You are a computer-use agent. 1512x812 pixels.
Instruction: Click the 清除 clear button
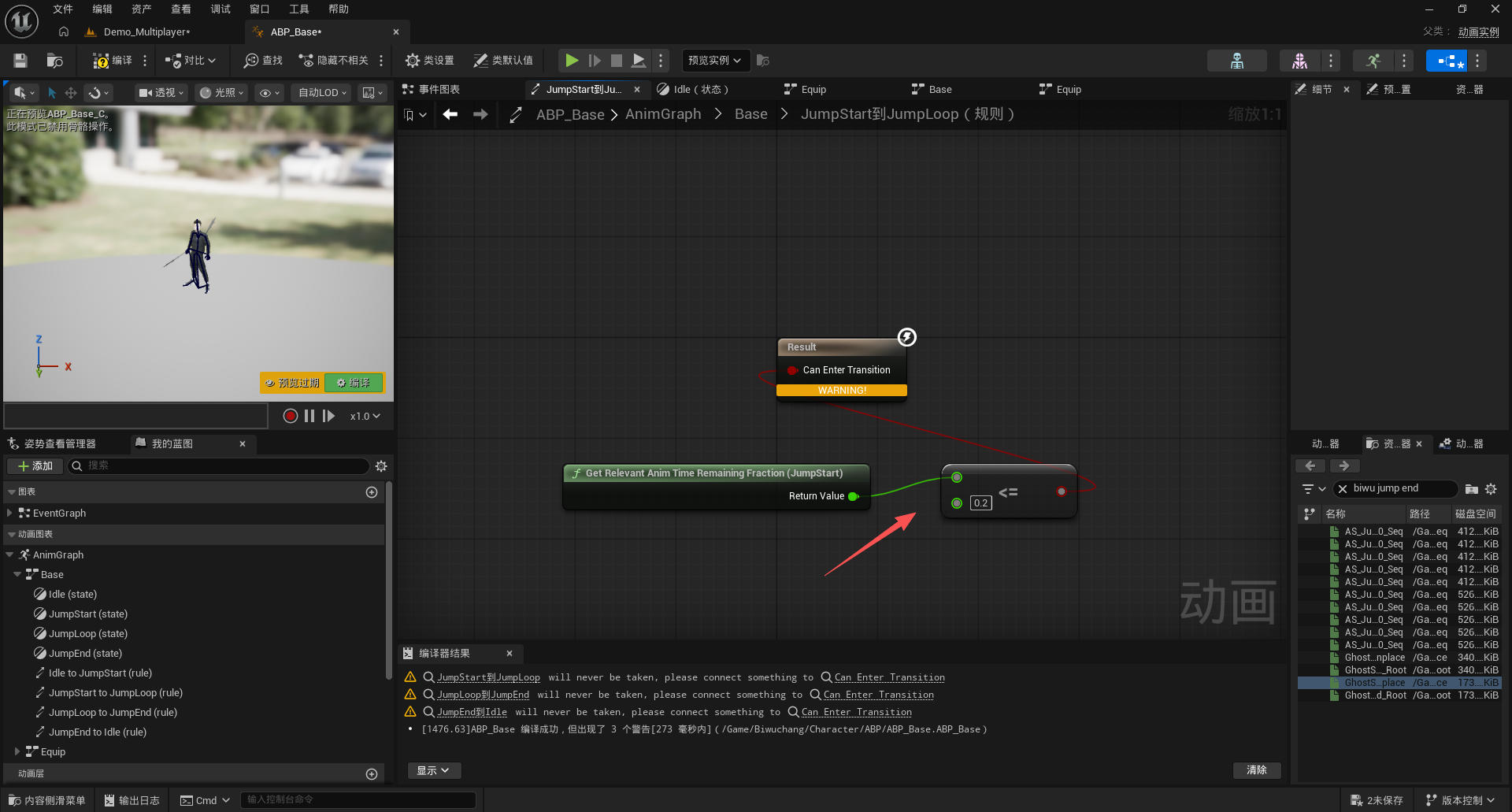pyautogui.click(x=1257, y=770)
